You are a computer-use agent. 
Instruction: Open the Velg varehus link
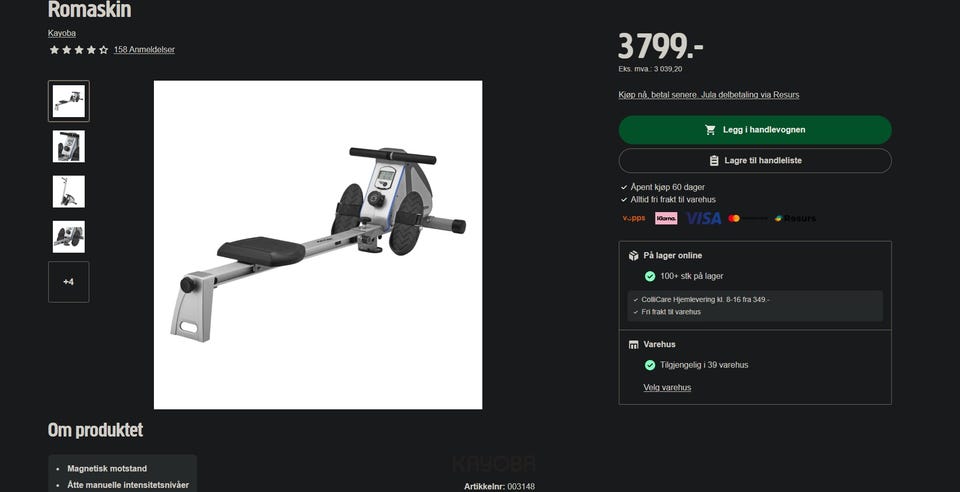[667, 387]
